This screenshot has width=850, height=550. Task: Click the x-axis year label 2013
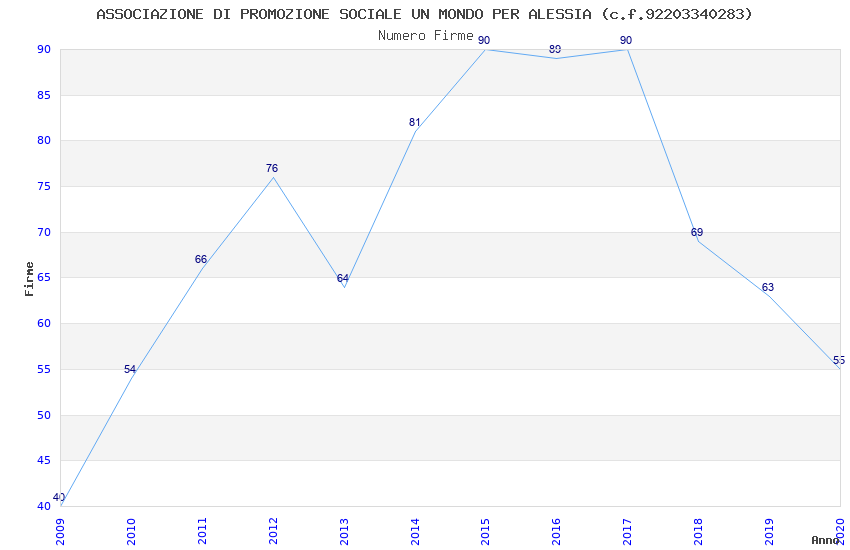pyautogui.click(x=344, y=532)
